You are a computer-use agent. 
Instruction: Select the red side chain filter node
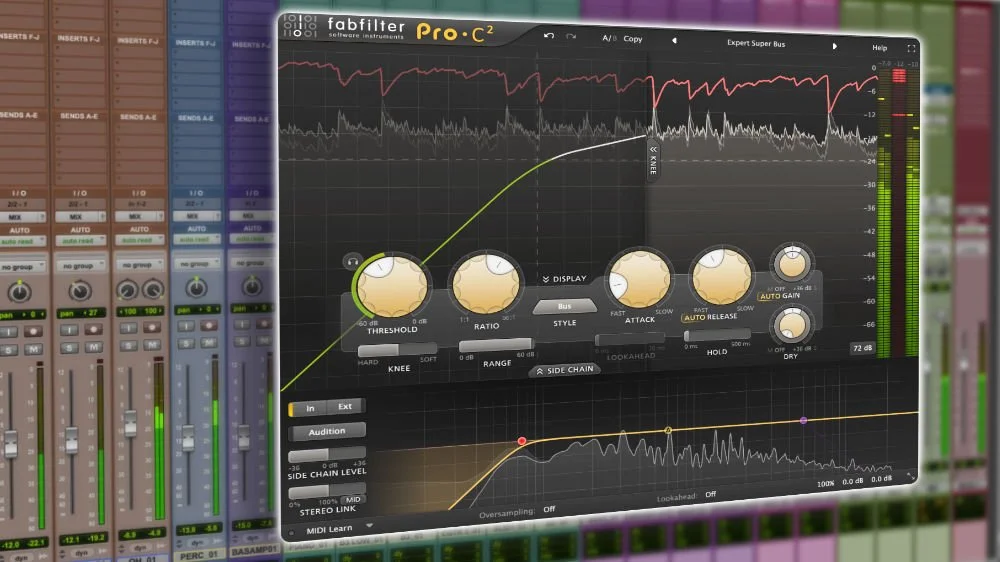pyautogui.click(x=522, y=441)
